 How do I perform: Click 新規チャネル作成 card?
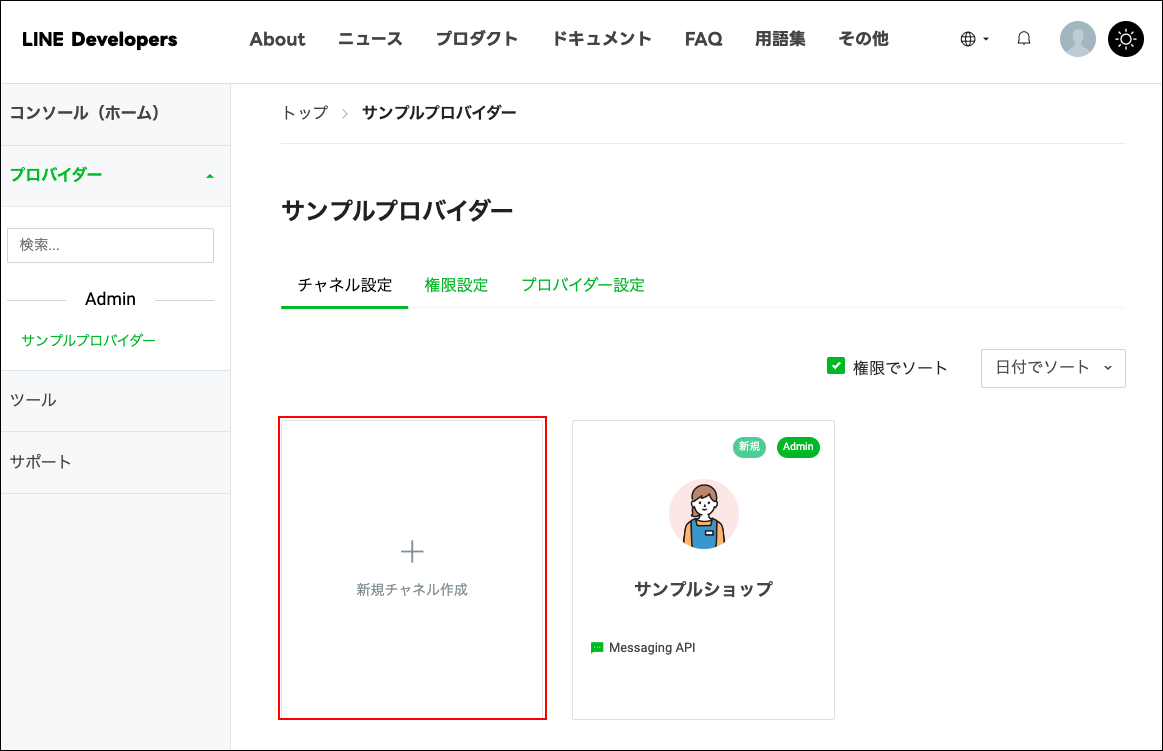[x=412, y=569]
